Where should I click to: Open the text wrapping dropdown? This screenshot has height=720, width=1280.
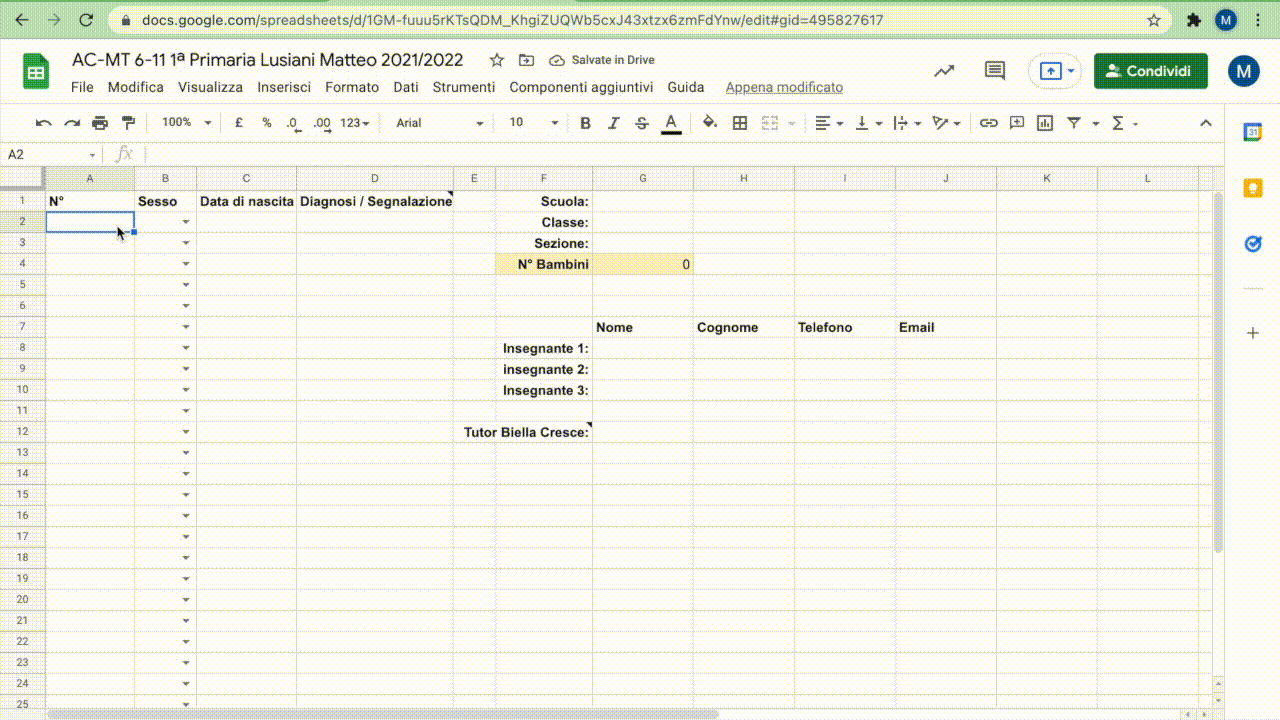pyautogui.click(x=908, y=123)
